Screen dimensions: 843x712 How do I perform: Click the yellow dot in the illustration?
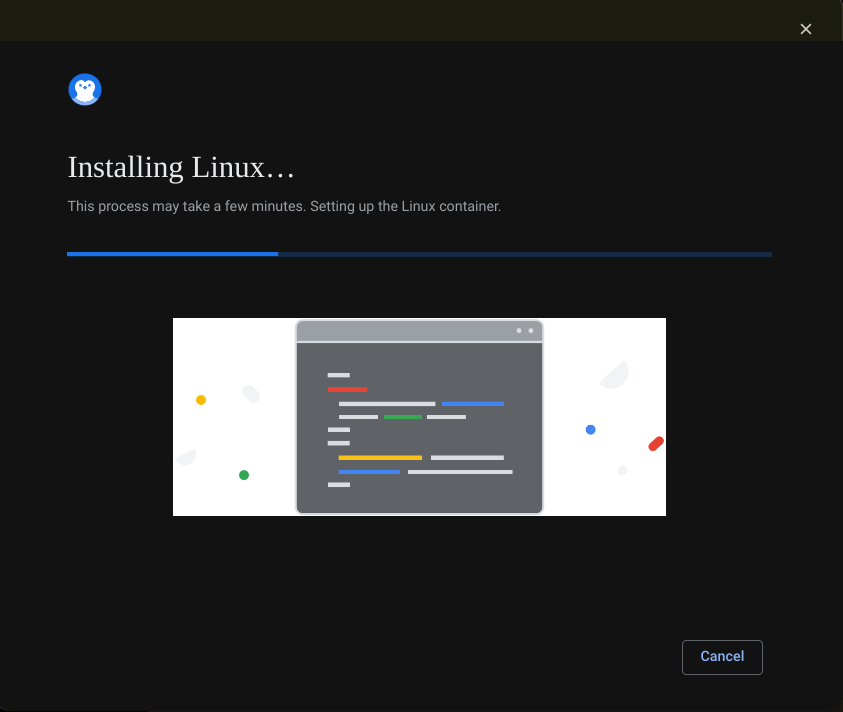[x=201, y=400]
